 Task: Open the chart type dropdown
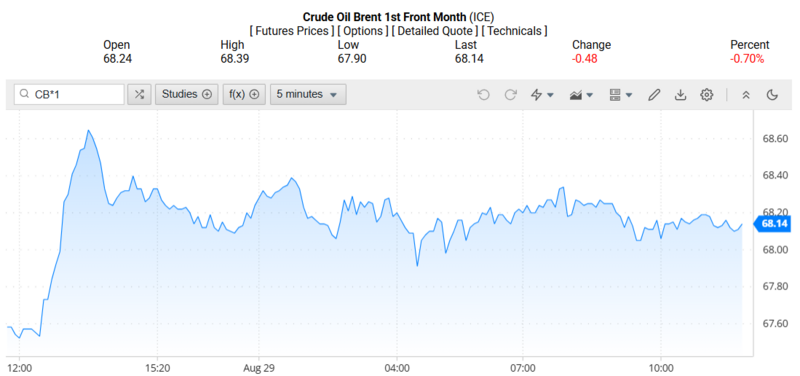pyautogui.click(x=581, y=95)
